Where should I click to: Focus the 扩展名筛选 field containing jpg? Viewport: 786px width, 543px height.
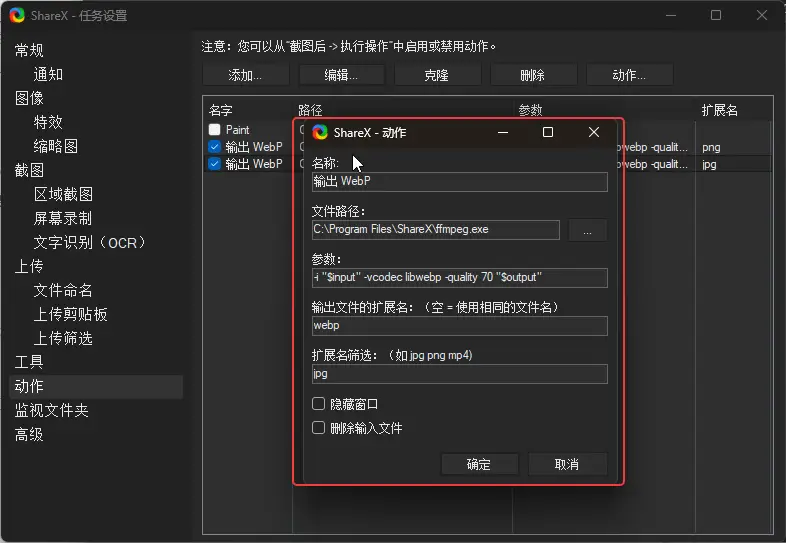coord(460,374)
